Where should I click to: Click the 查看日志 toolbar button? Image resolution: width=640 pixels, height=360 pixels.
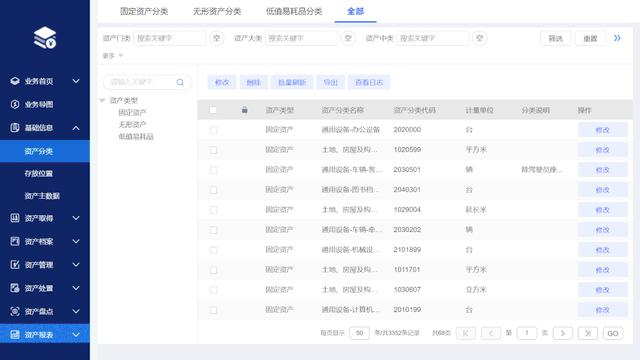369,82
